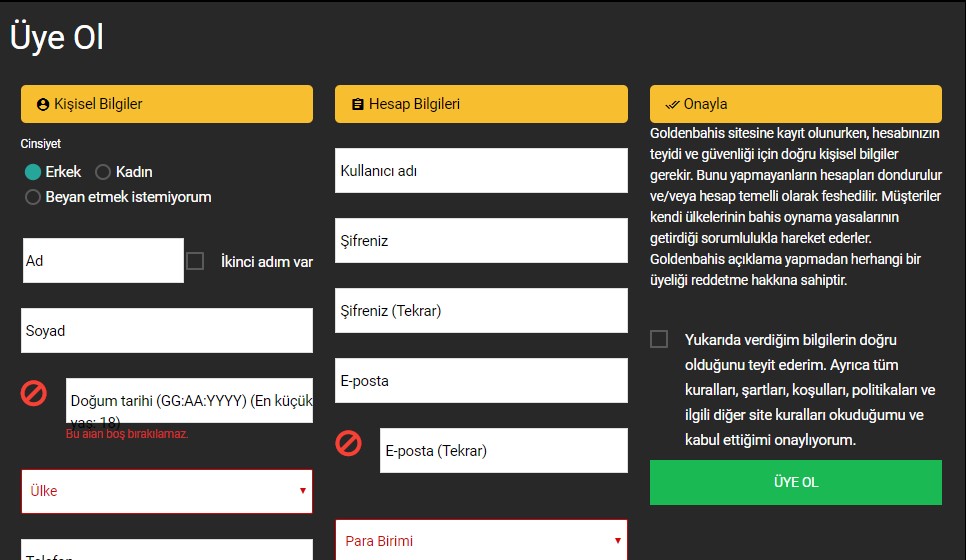Screen dimensions: 966x560
Task: Click the clipboard icon in Hesap Bilgileri header
Action: click(x=357, y=104)
